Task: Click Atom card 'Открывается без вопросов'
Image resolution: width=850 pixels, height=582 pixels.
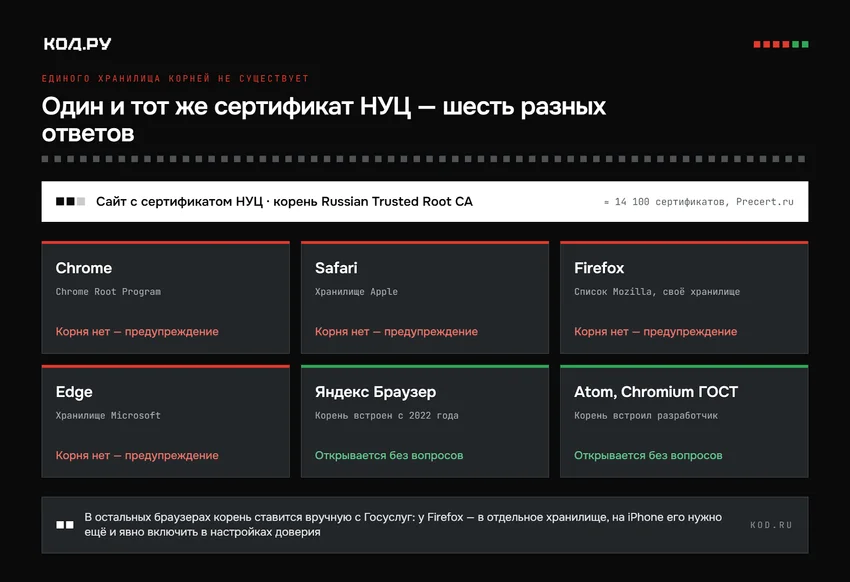Action: (648, 456)
